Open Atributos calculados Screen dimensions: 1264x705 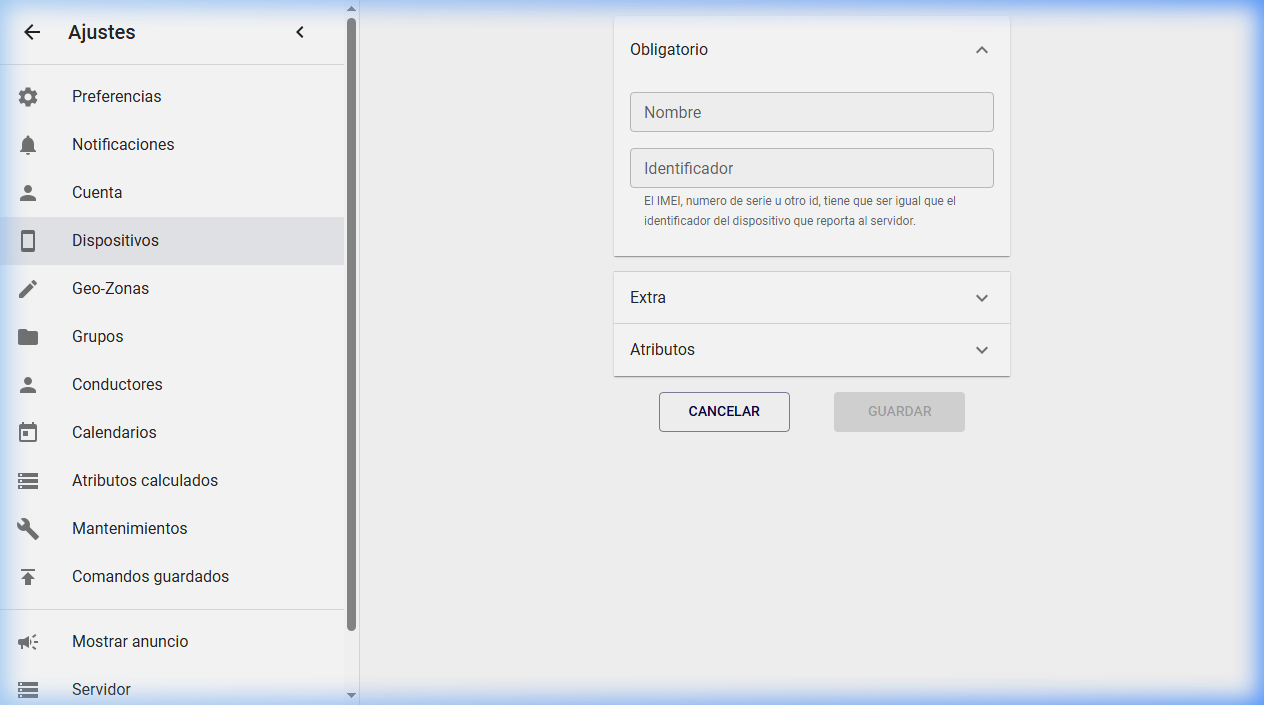pos(172,481)
